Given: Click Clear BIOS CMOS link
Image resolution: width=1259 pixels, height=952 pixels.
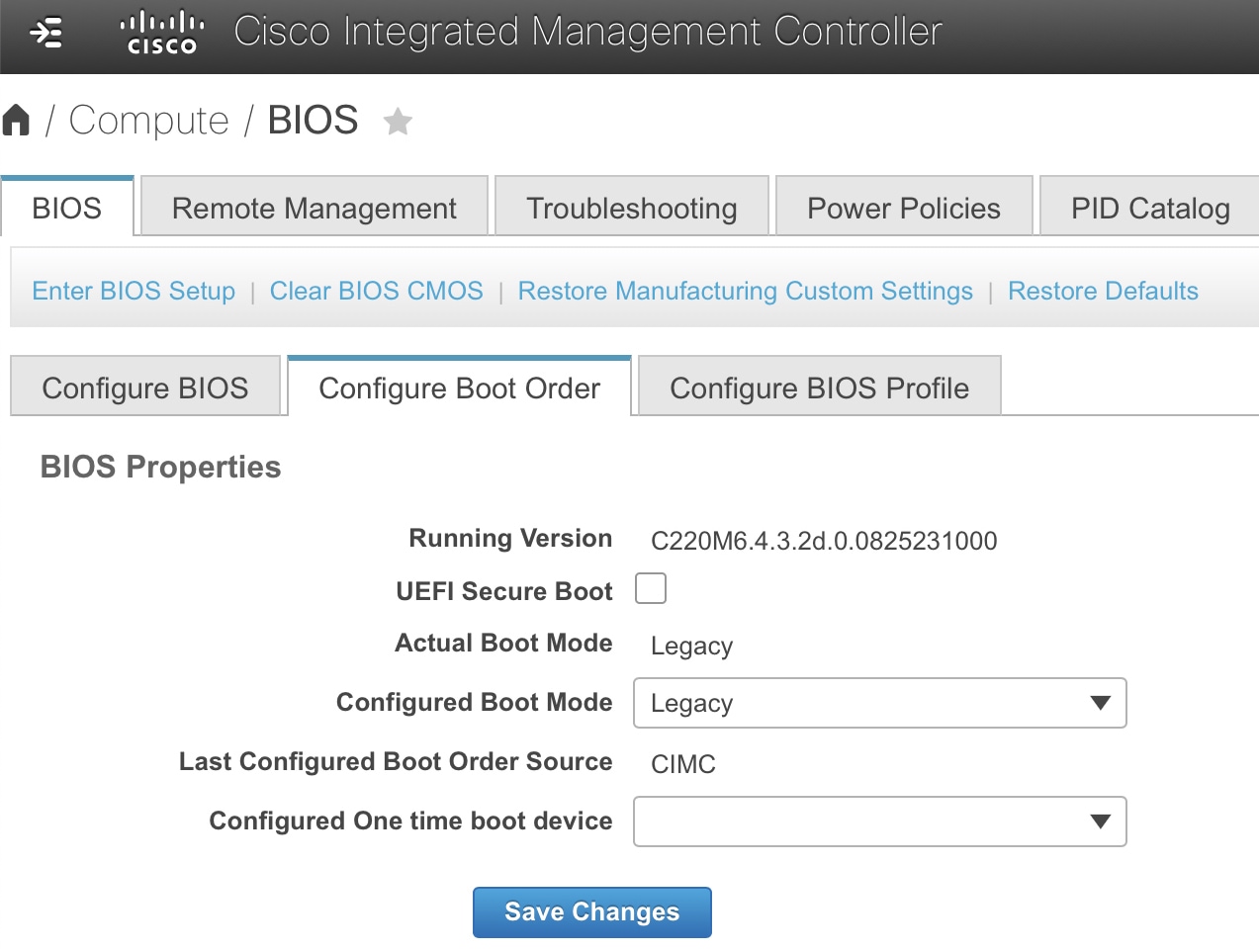Looking at the screenshot, I should pyautogui.click(x=376, y=291).
